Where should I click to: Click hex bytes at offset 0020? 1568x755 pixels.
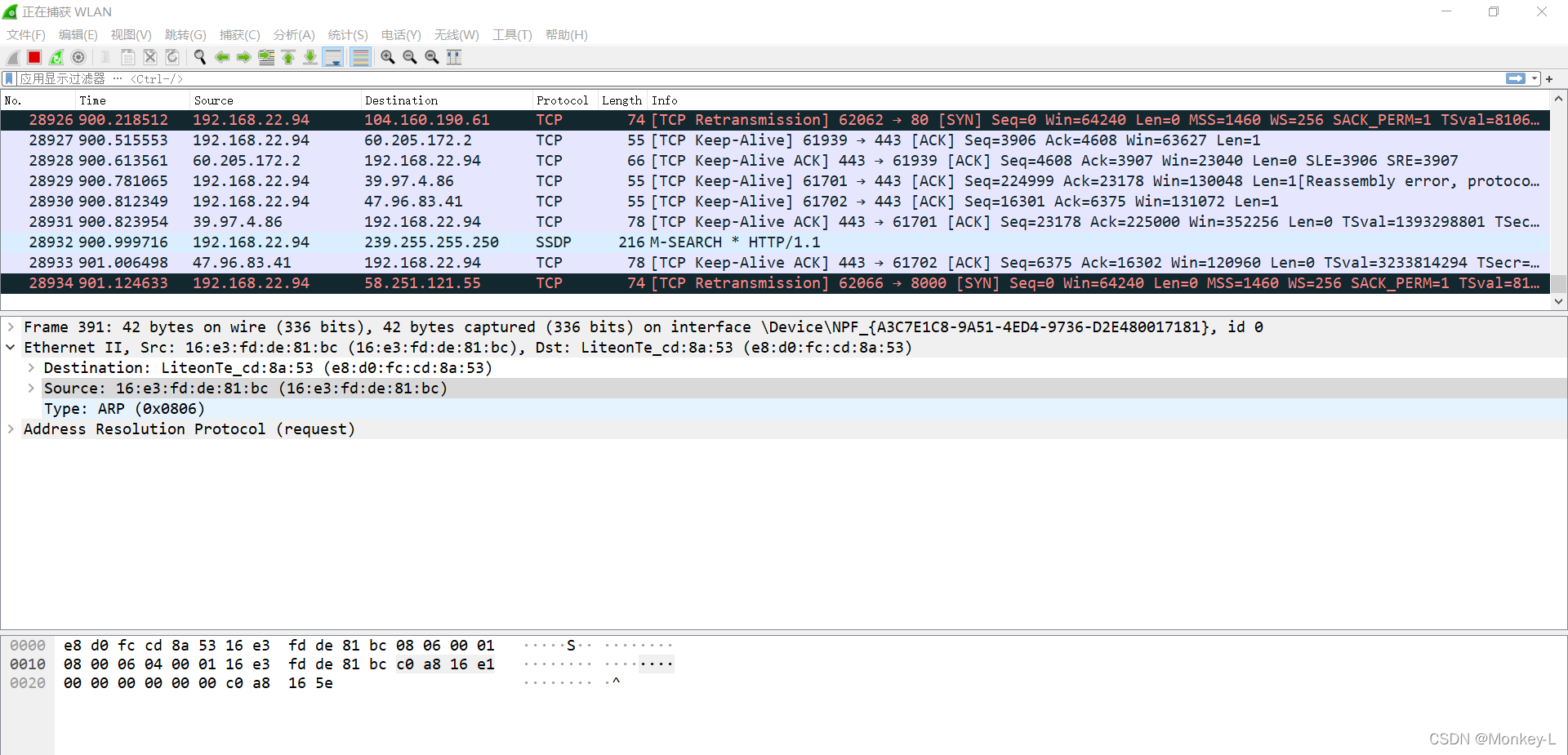point(198,683)
